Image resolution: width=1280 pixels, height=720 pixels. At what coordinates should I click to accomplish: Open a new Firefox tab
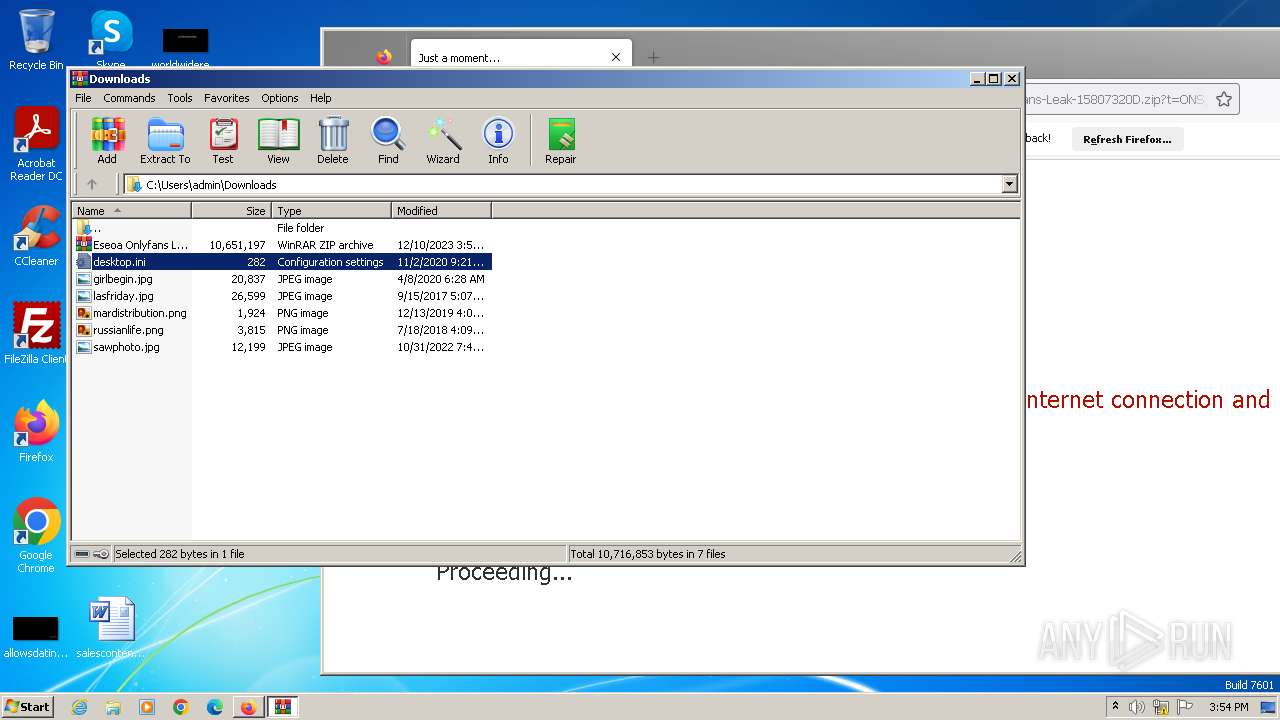653,57
